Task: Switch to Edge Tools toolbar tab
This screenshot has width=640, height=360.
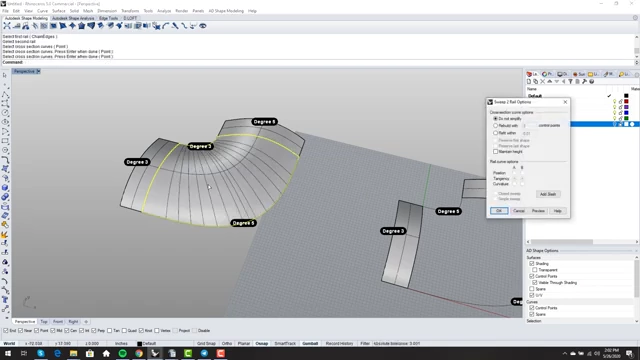Action: point(108,18)
